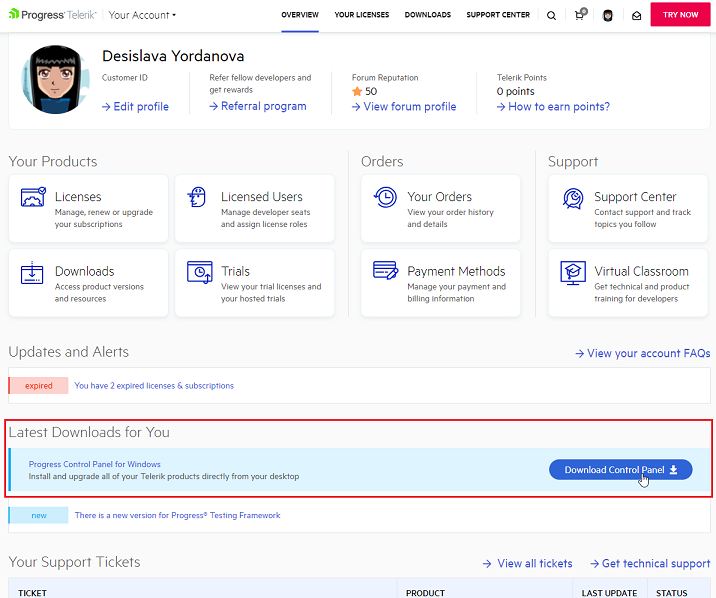
Task: Click the Licensed Users icon
Action: (198, 198)
